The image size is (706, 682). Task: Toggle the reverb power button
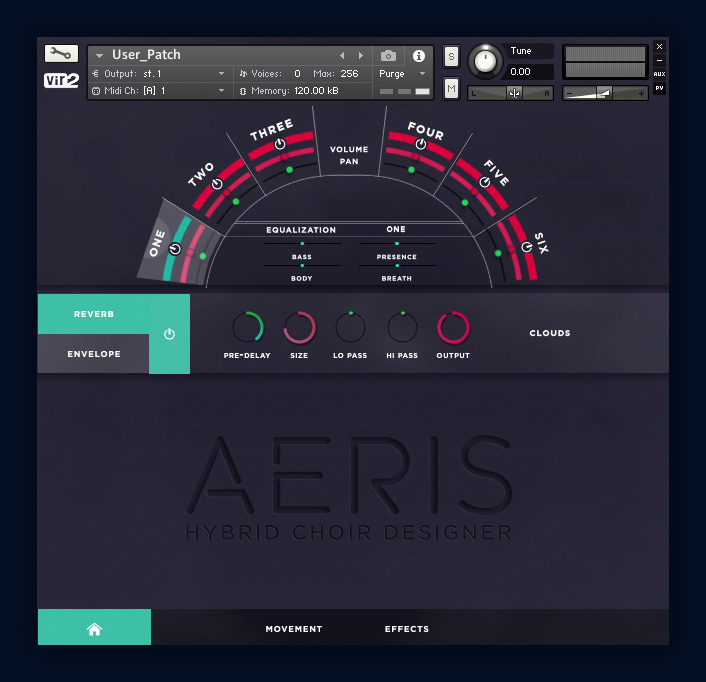tap(169, 334)
